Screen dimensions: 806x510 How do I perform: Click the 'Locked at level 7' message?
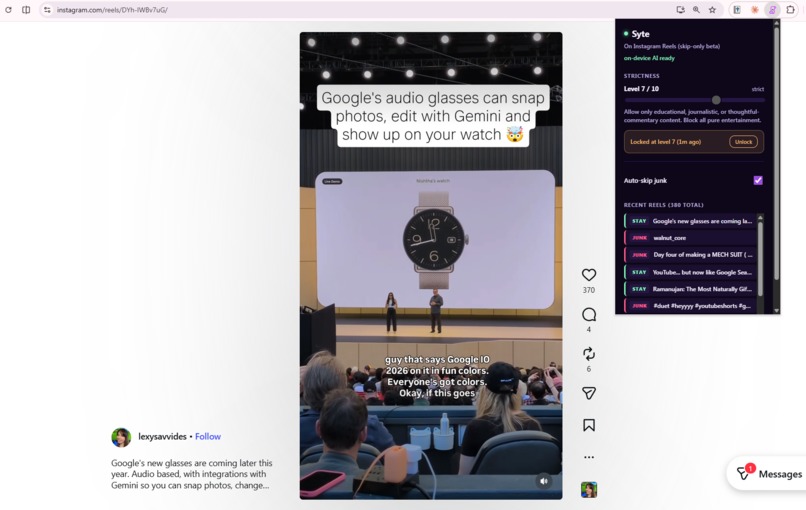pyautogui.click(x=666, y=142)
